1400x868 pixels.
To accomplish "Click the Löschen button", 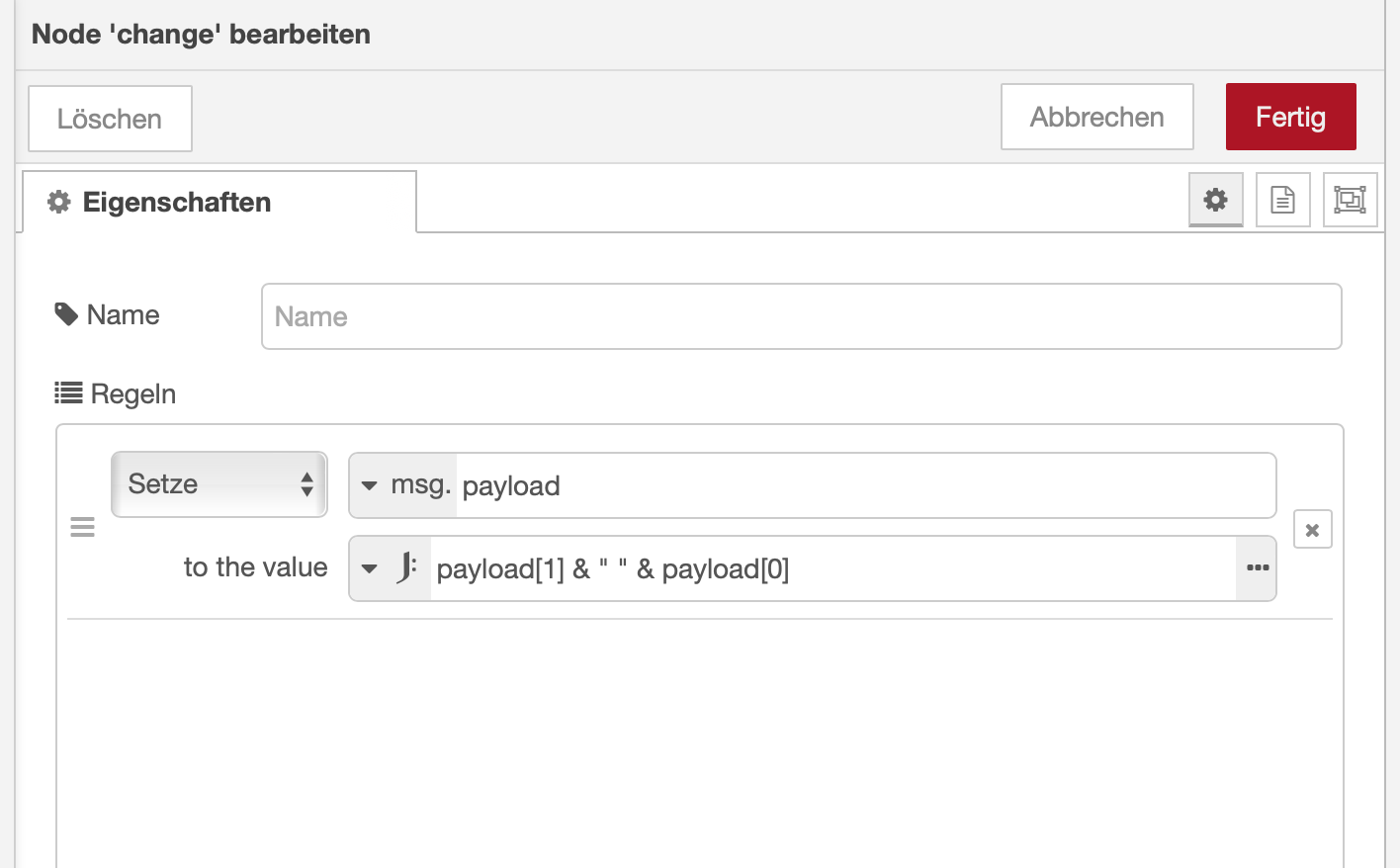I will click(110, 119).
